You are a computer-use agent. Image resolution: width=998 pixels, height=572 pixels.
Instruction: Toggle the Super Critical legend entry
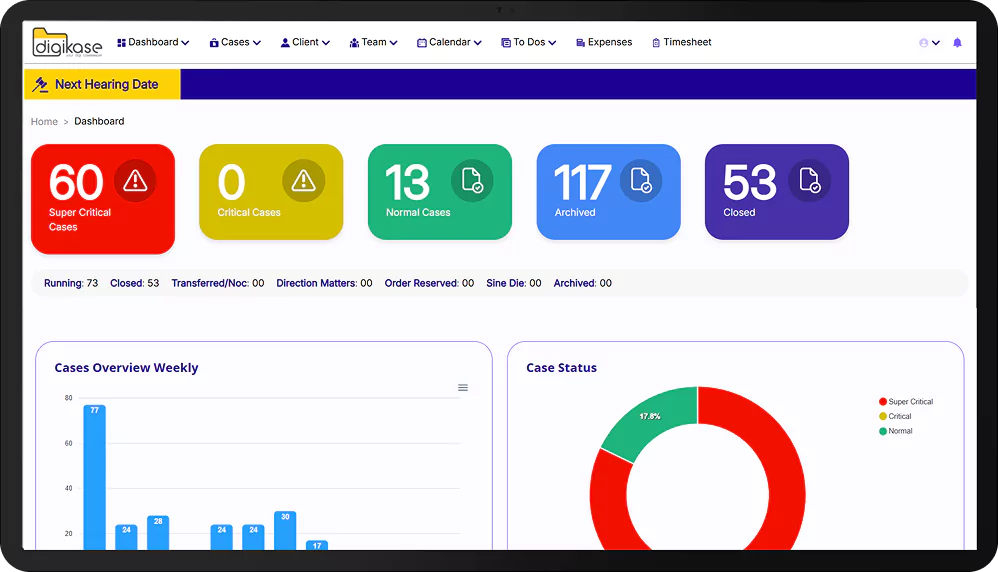tap(906, 401)
